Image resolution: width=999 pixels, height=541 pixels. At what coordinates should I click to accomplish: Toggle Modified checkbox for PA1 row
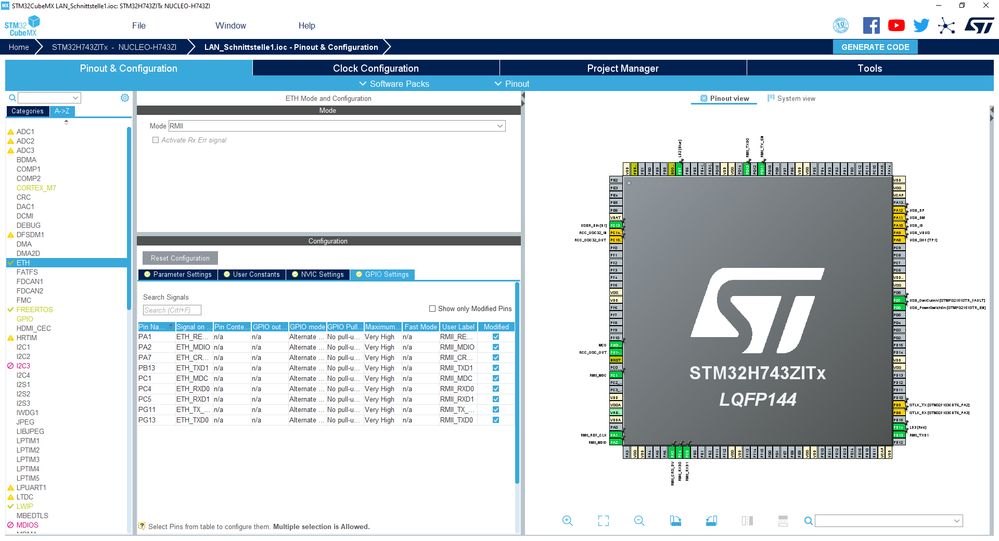tap(496, 337)
